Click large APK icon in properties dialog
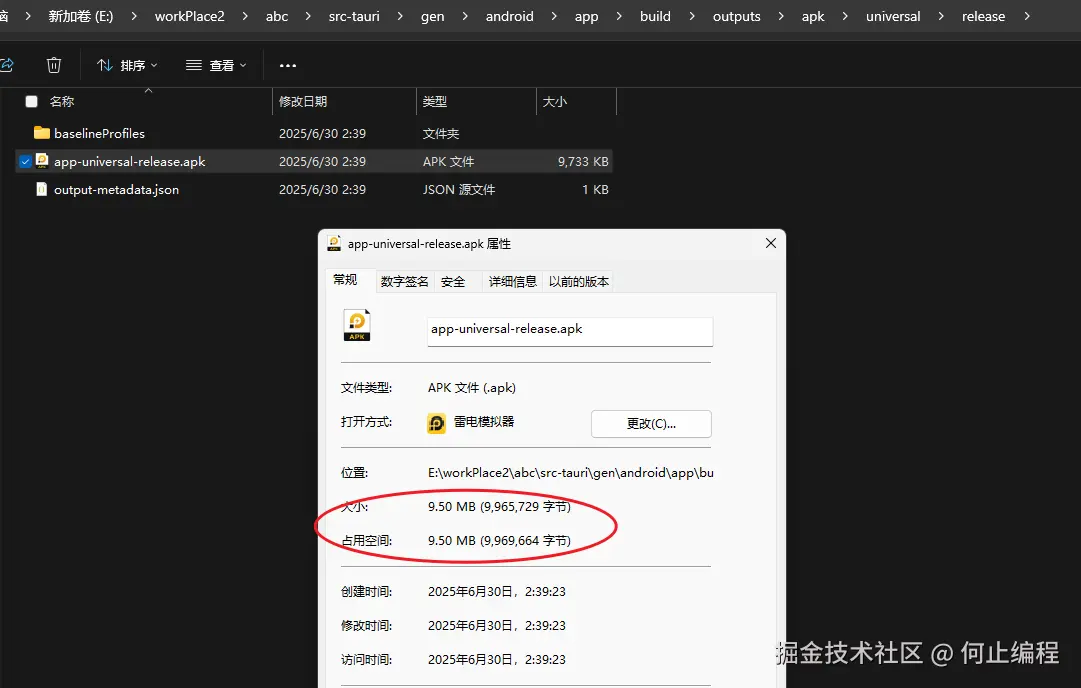 (x=357, y=325)
